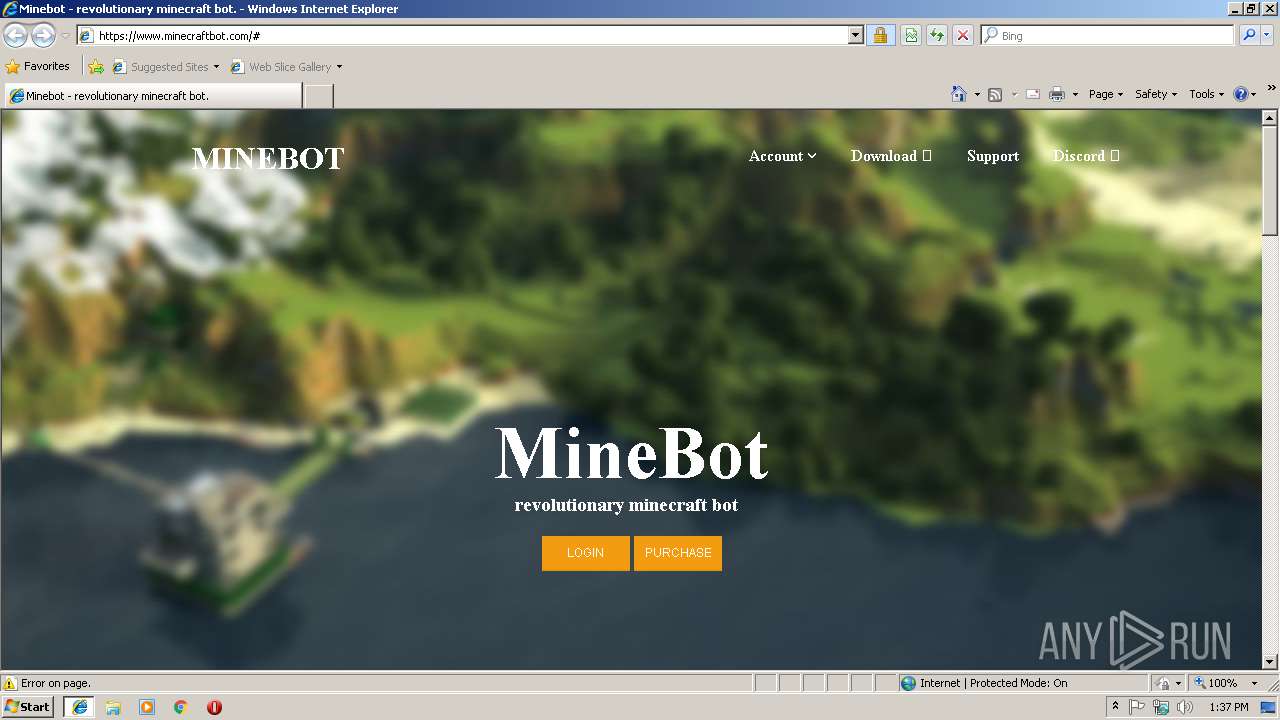The height and width of the screenshot is (720, 1280).
Task: Click the Home page icon
Action: (x=959, y=94)
